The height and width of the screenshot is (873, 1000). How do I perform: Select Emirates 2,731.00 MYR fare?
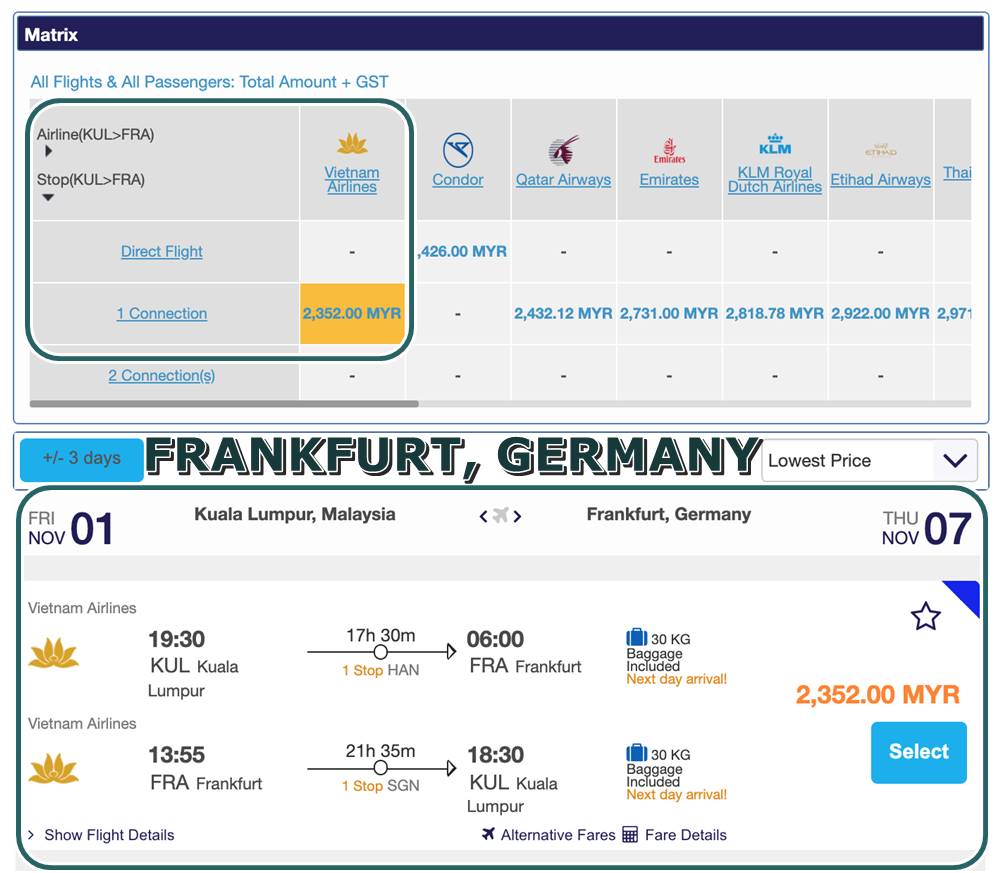point(669,314)
